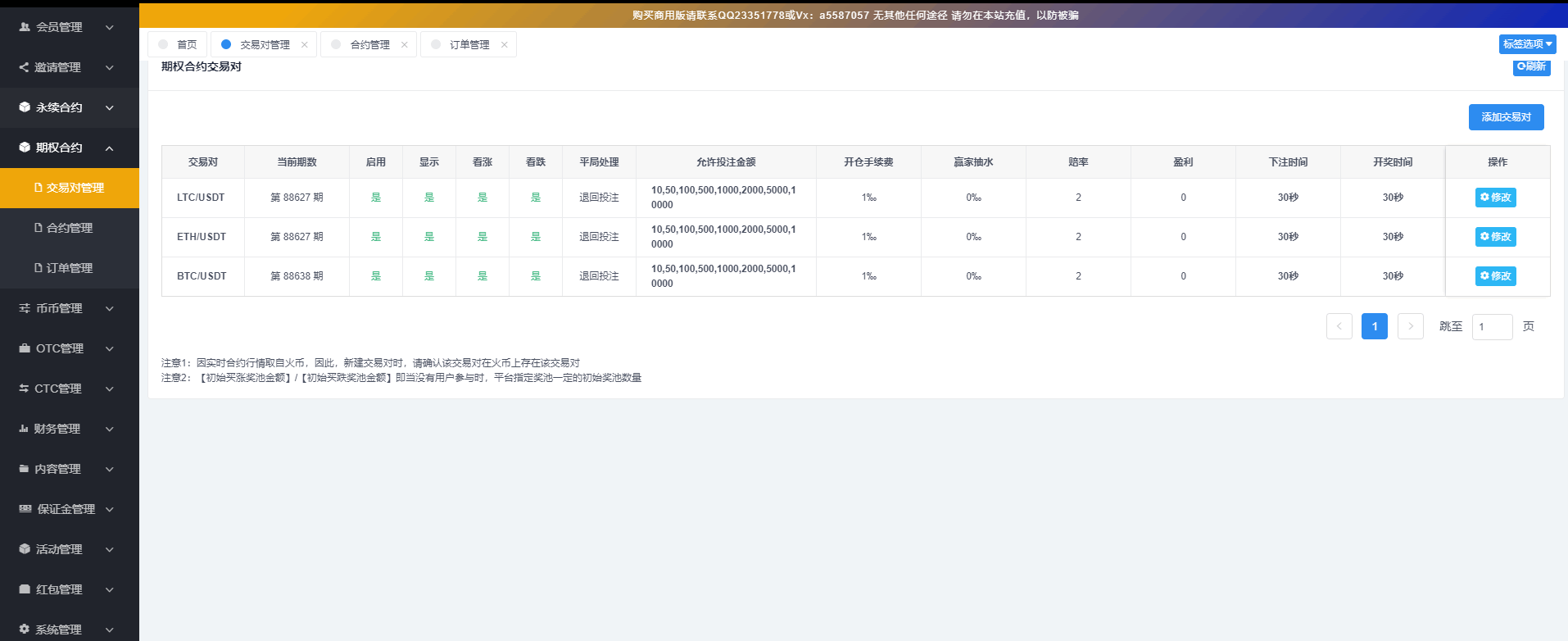Go to next page arrow
The width and height of the screenshot is (1568, 641).
[x=1410, y=326]
